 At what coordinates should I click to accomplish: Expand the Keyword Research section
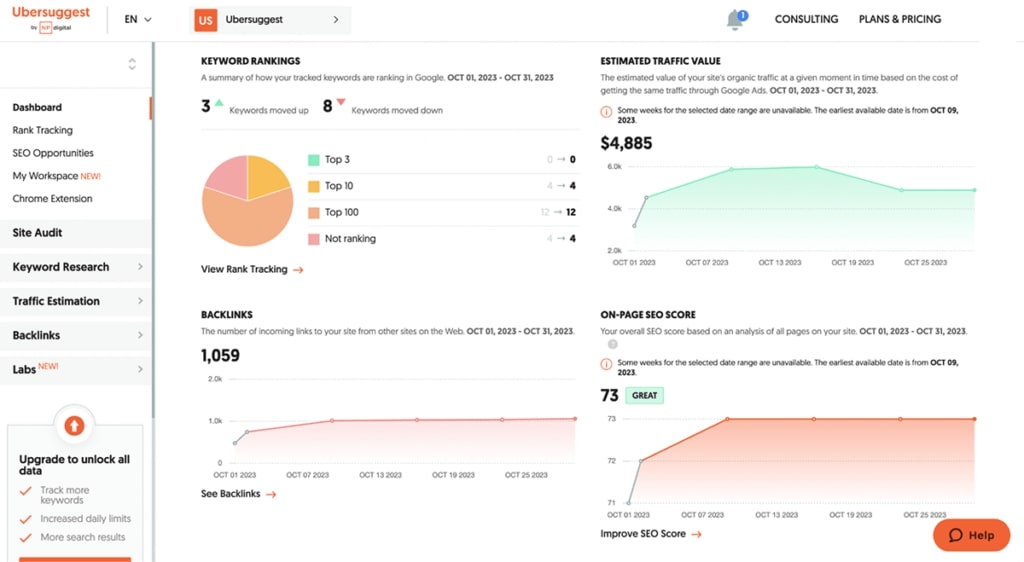click(76, 267)
